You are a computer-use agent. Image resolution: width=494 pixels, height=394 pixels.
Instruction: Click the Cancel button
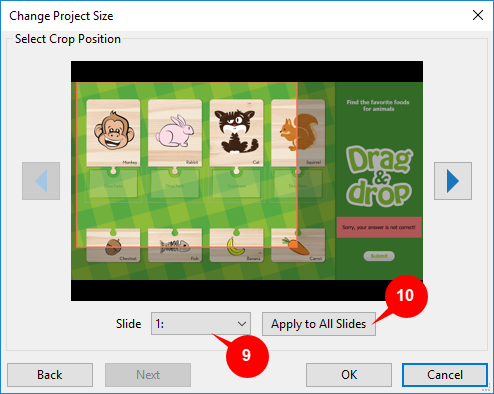tap(445, 375)
